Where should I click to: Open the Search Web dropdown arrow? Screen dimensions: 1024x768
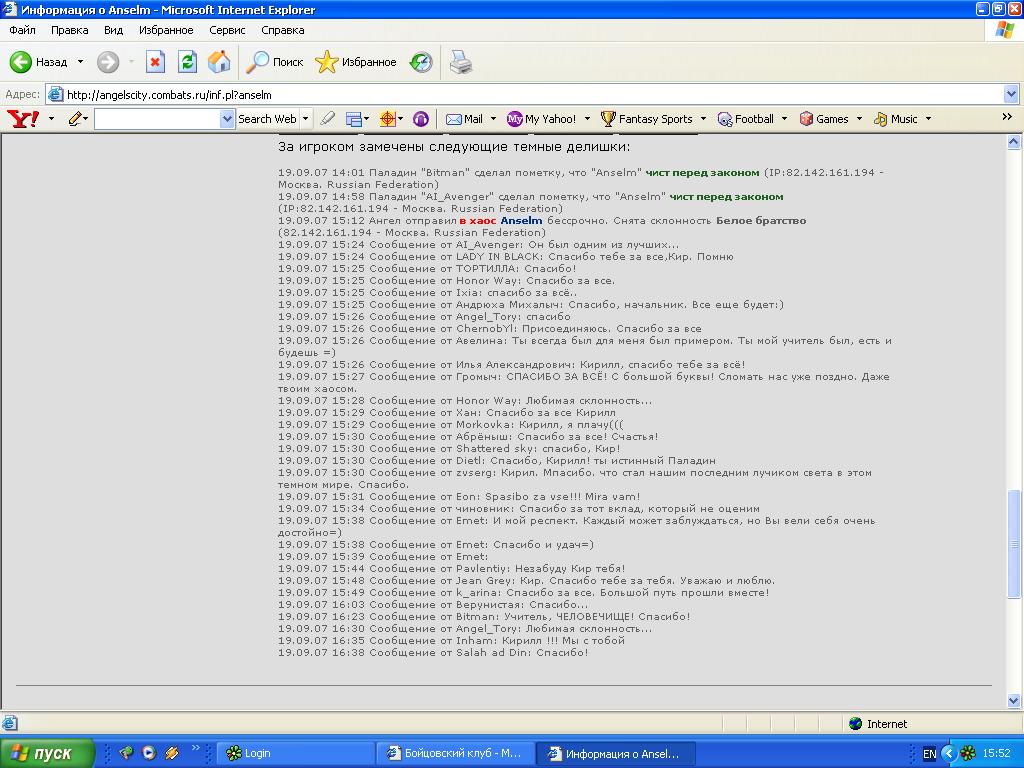(305, 119)
